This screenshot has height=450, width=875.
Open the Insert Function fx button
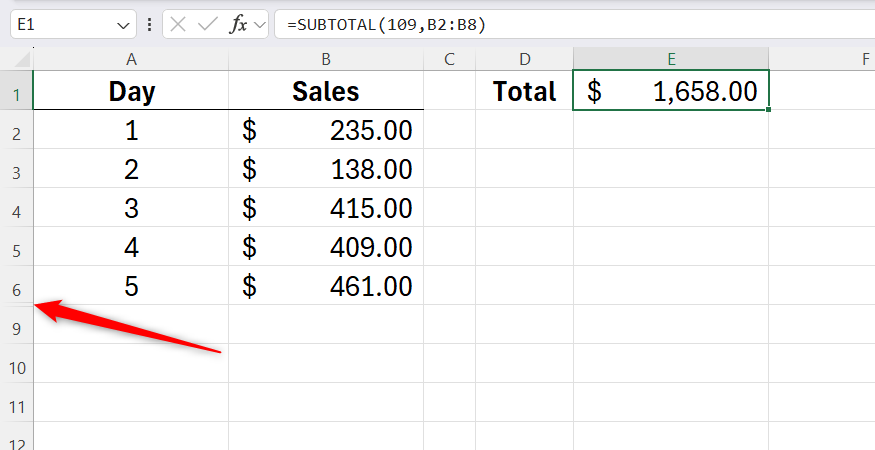238,25
